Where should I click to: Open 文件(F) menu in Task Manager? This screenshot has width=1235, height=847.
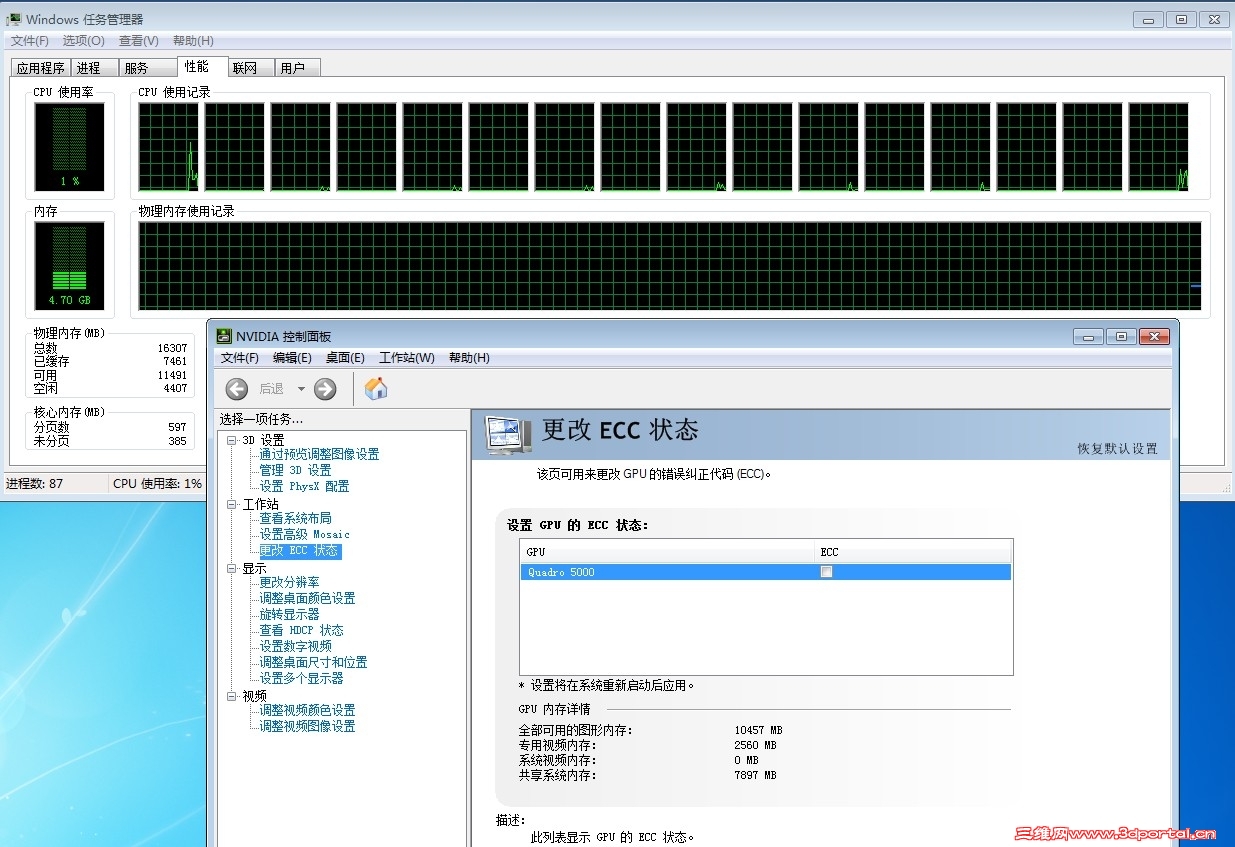coord(30,41)
